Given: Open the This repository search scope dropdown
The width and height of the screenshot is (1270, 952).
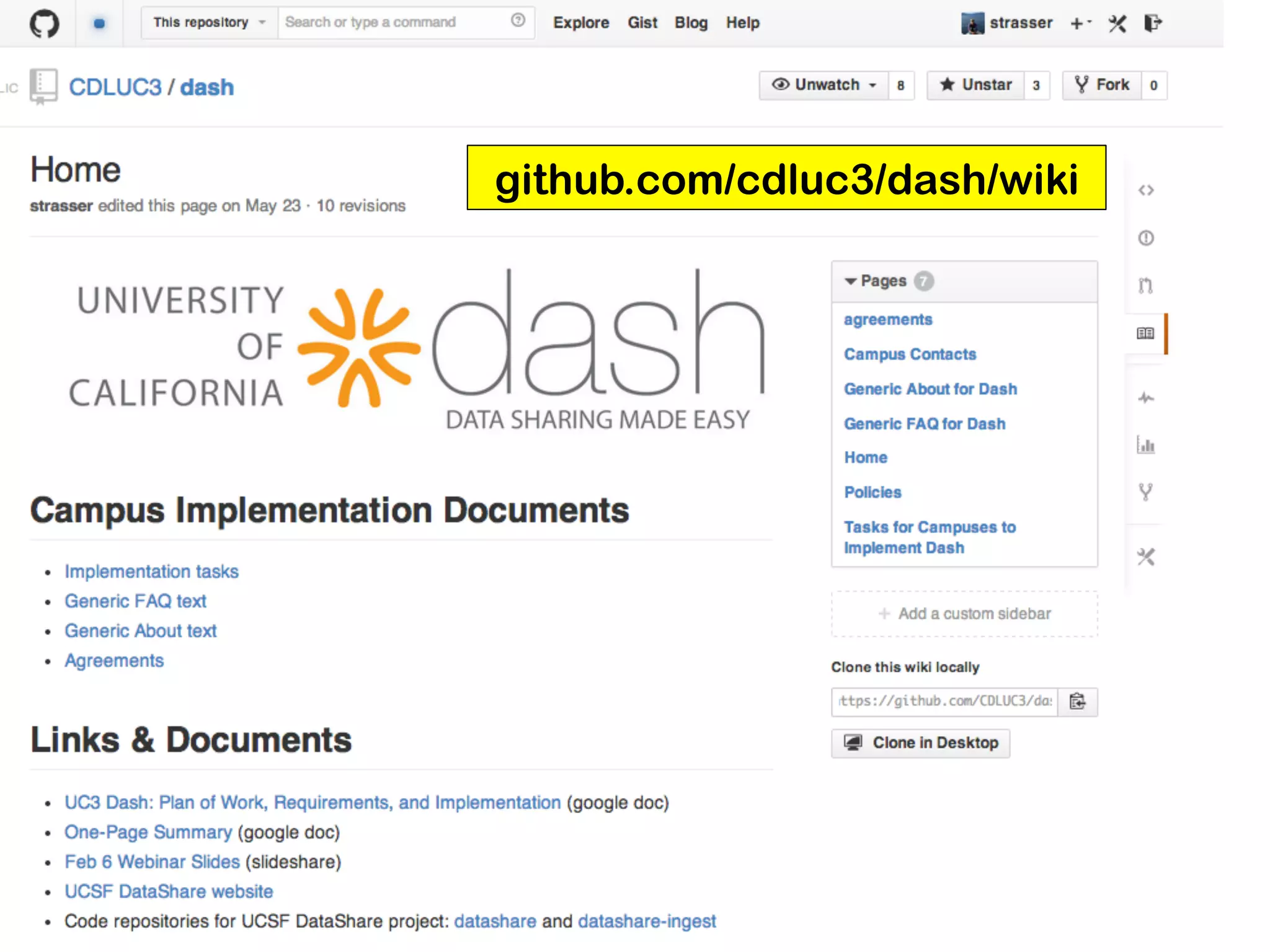Looking at the screenshot, I should 210,23.
